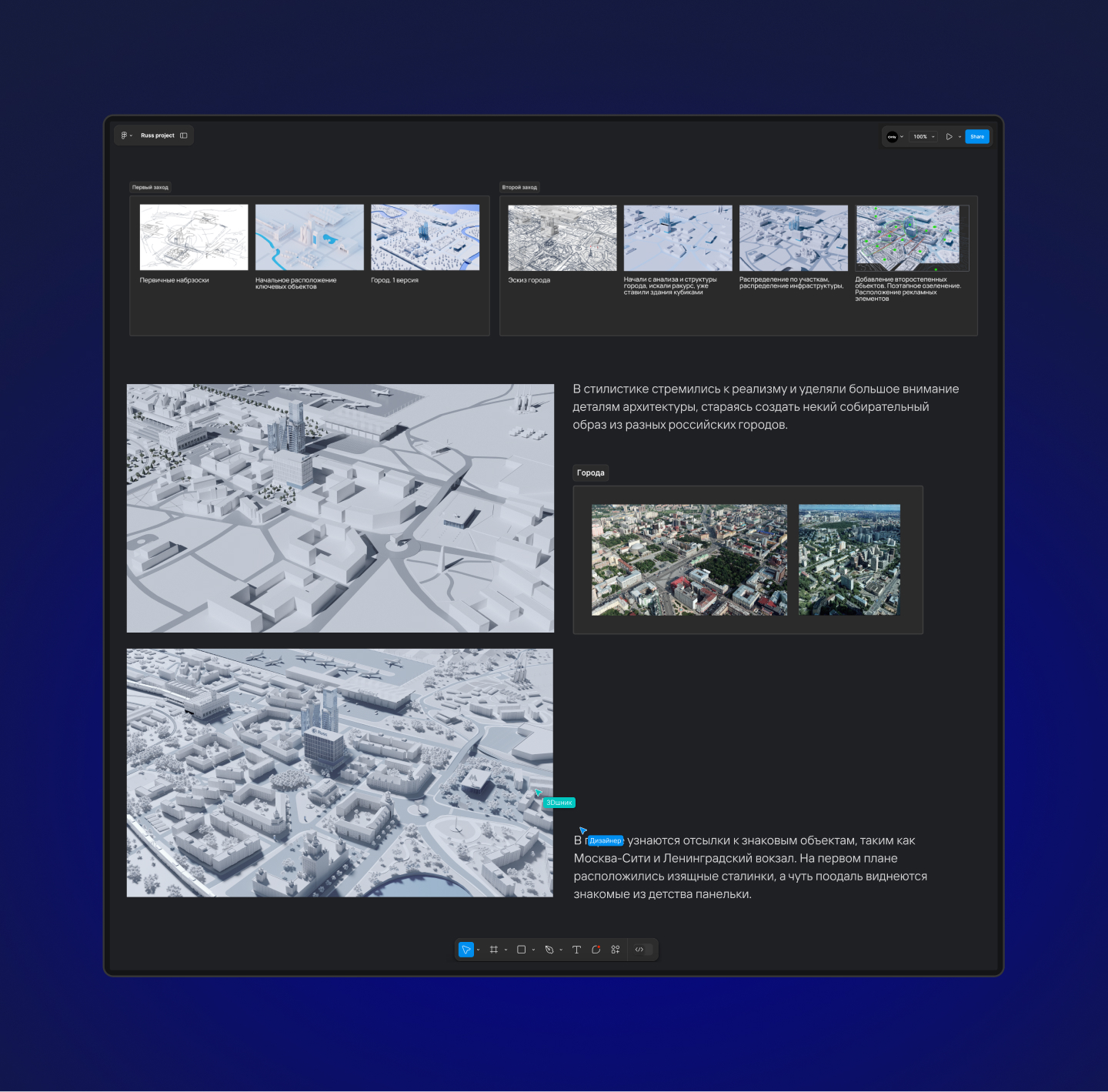The height and width of the screenshot is (1092, 1108).
Task: Click the Город. 1 версия caption
Action: point(395,280)
